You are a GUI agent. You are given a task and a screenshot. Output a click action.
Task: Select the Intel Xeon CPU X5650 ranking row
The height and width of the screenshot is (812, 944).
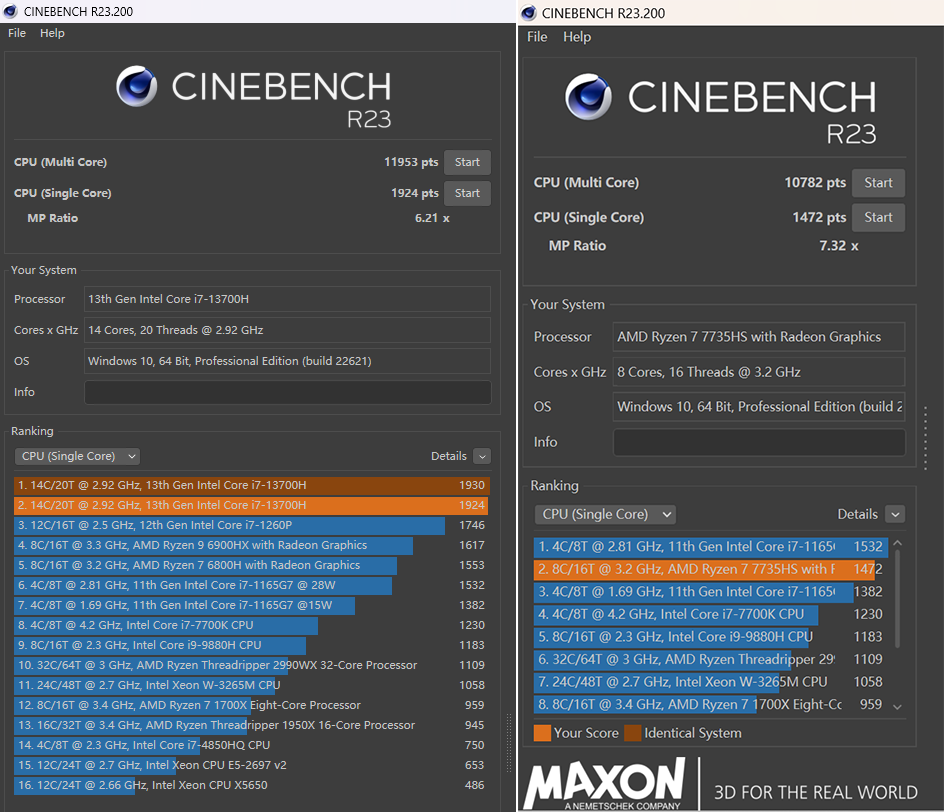tap(252, 785)
